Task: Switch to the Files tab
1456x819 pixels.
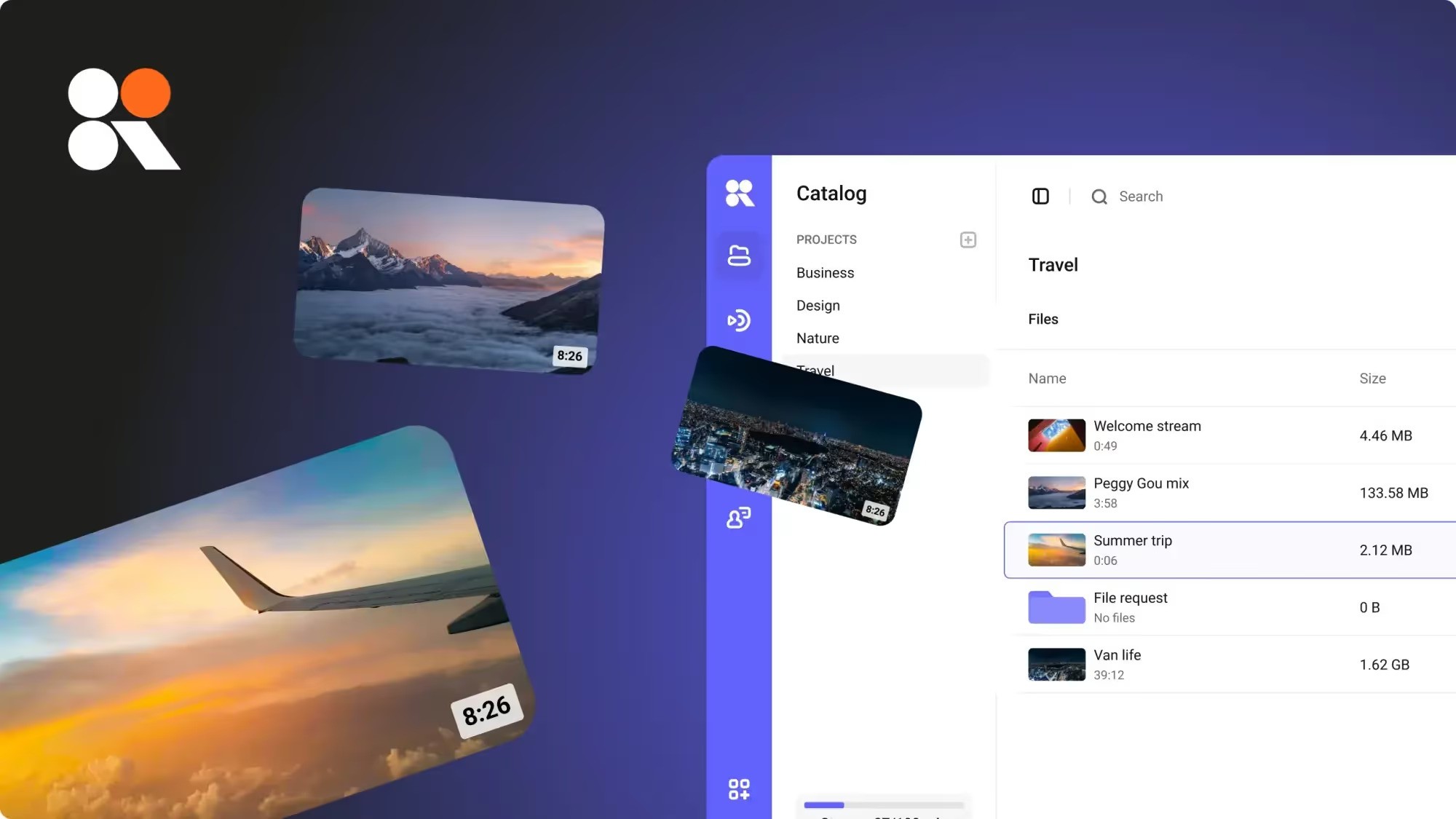Action: click(x=1042, y=319)
